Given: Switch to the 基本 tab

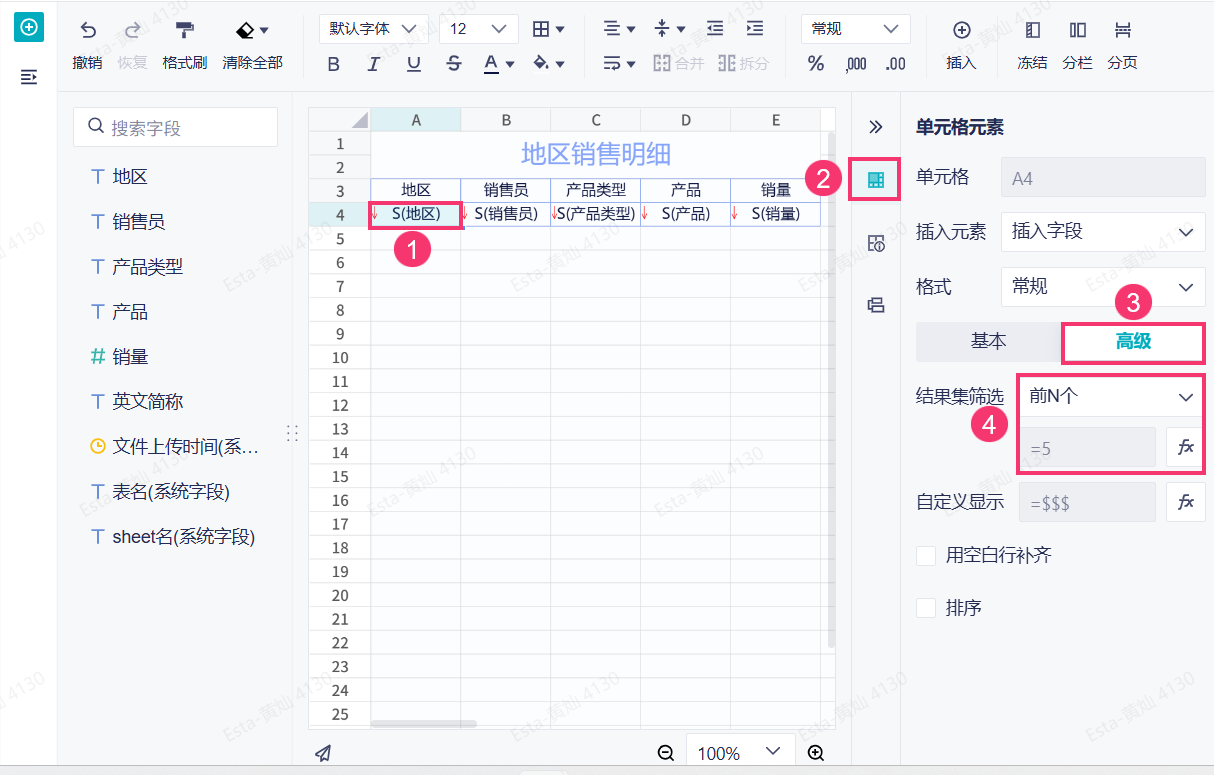Looking at the screenshot, I should pyautogui.click(x=989, y=342).
